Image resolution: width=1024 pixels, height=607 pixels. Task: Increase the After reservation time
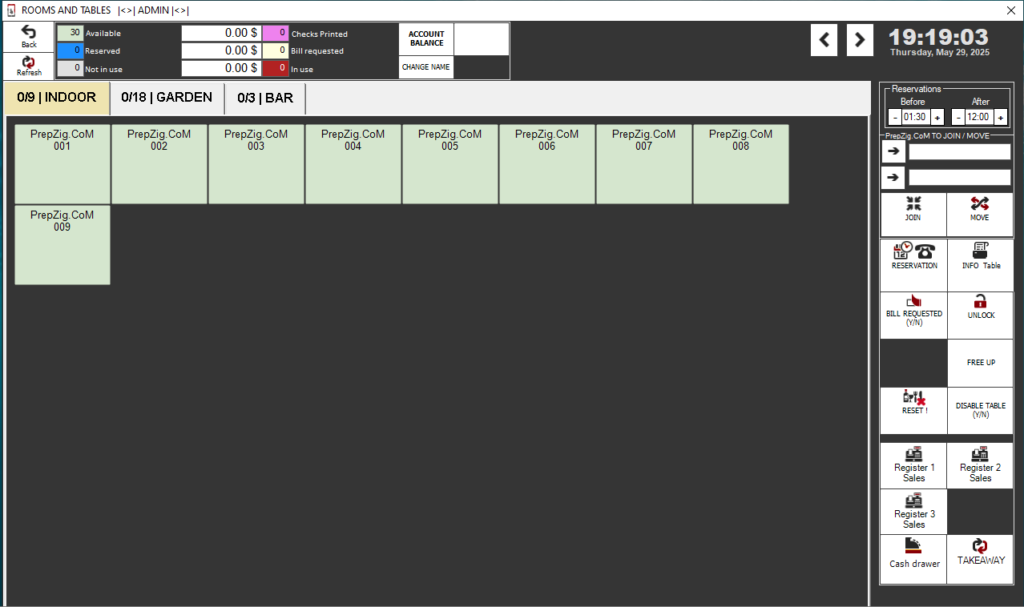tap(1000, 118)
